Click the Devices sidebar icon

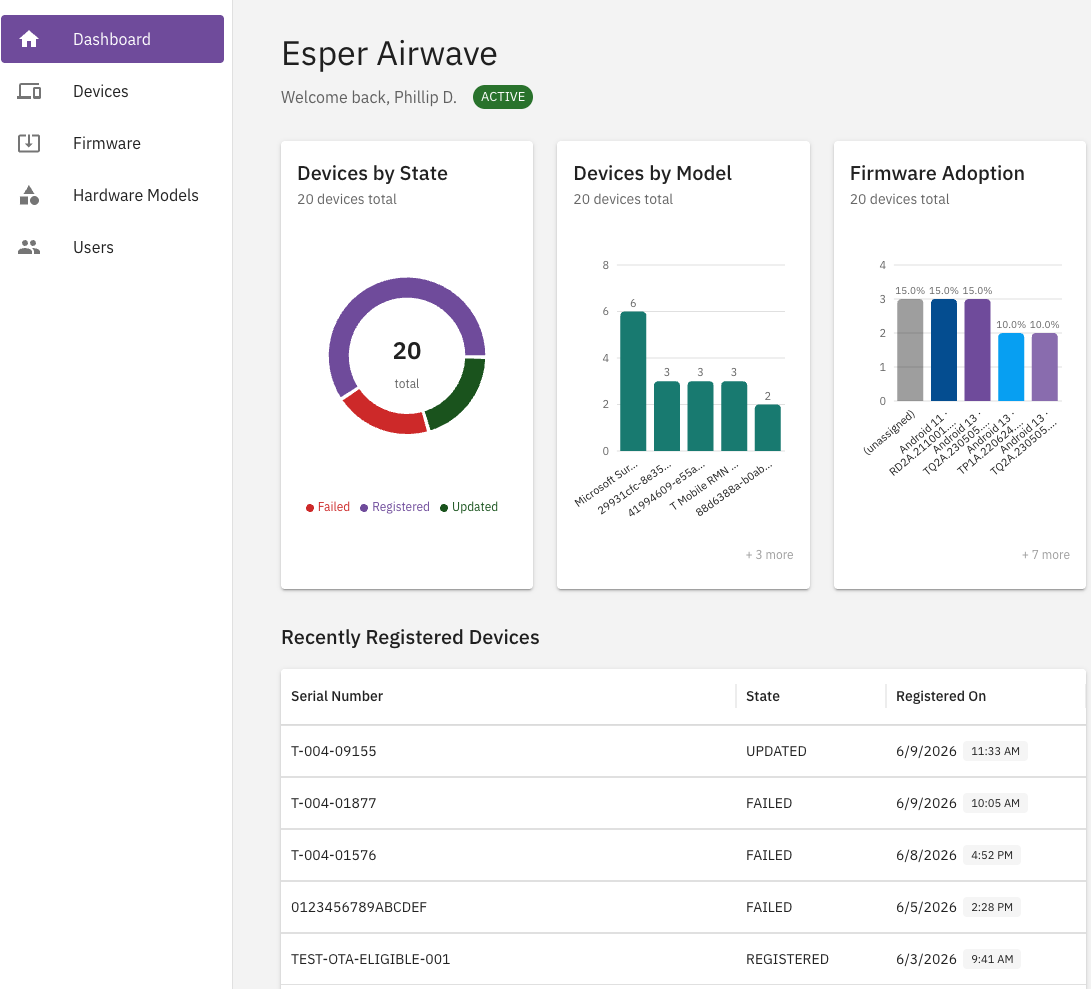tap(29, 91)
